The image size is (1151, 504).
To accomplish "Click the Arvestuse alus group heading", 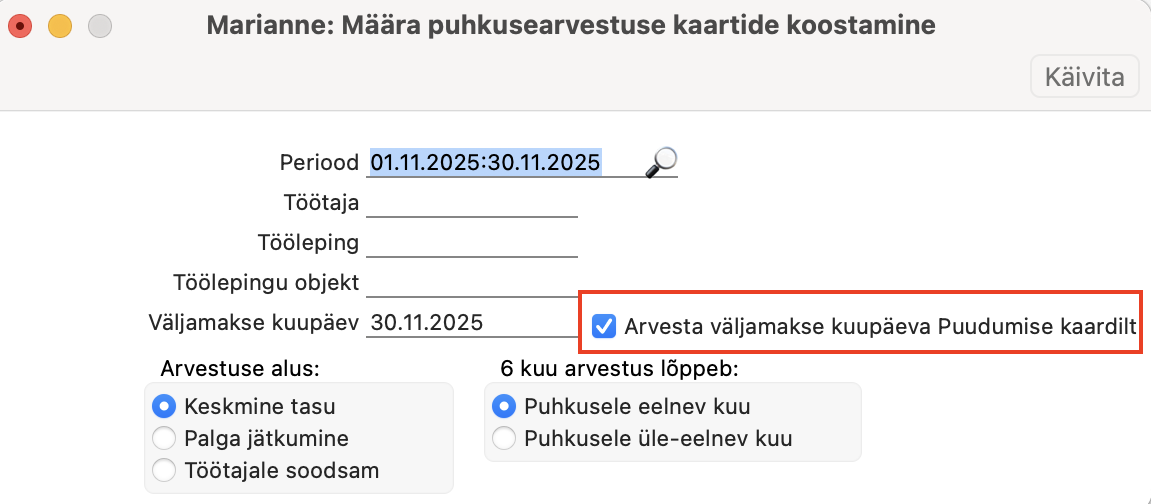I will point(239,368).
